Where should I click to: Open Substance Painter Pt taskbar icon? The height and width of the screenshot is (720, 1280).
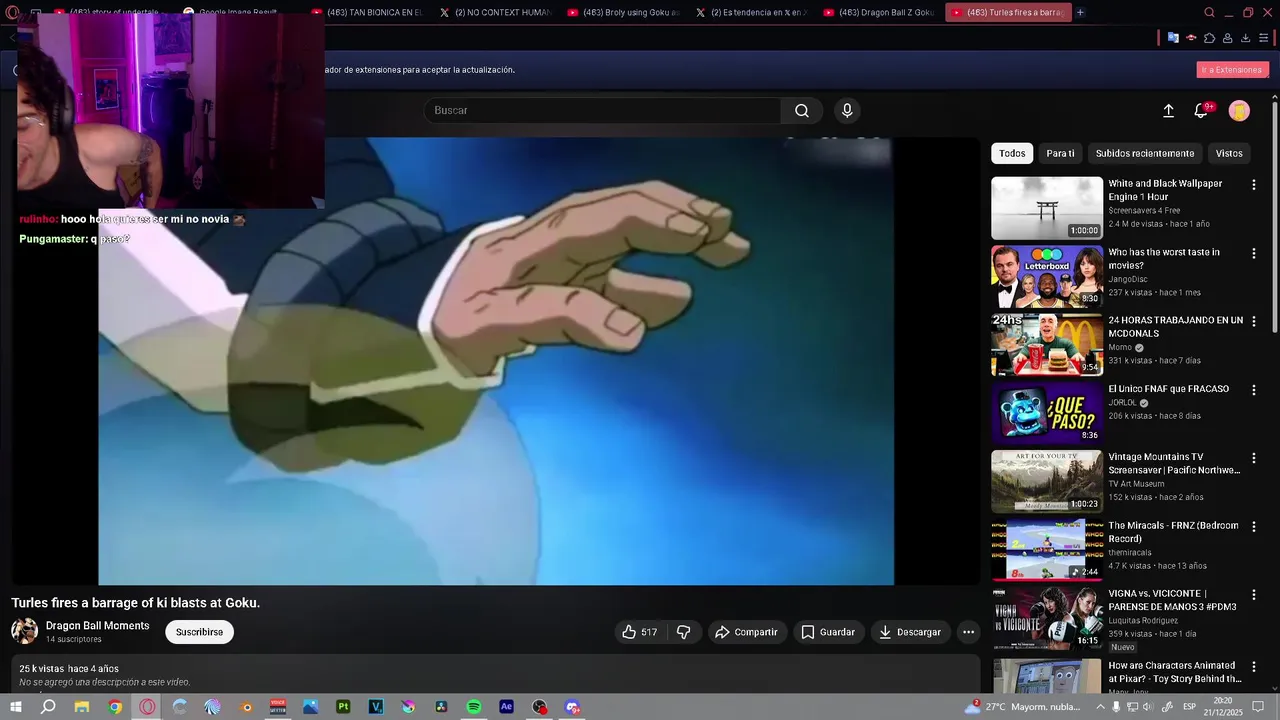343,707
